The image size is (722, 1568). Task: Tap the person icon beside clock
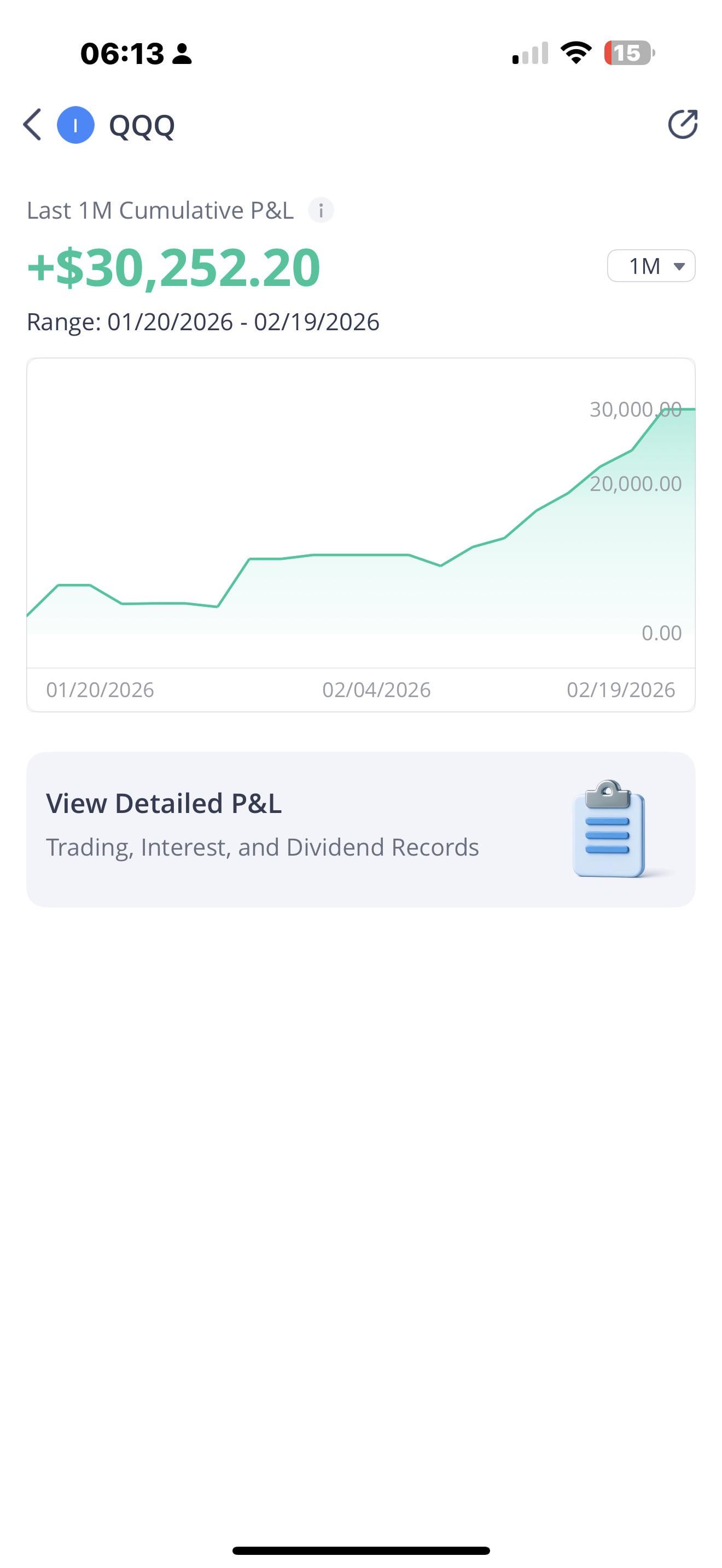coord(182,54)
